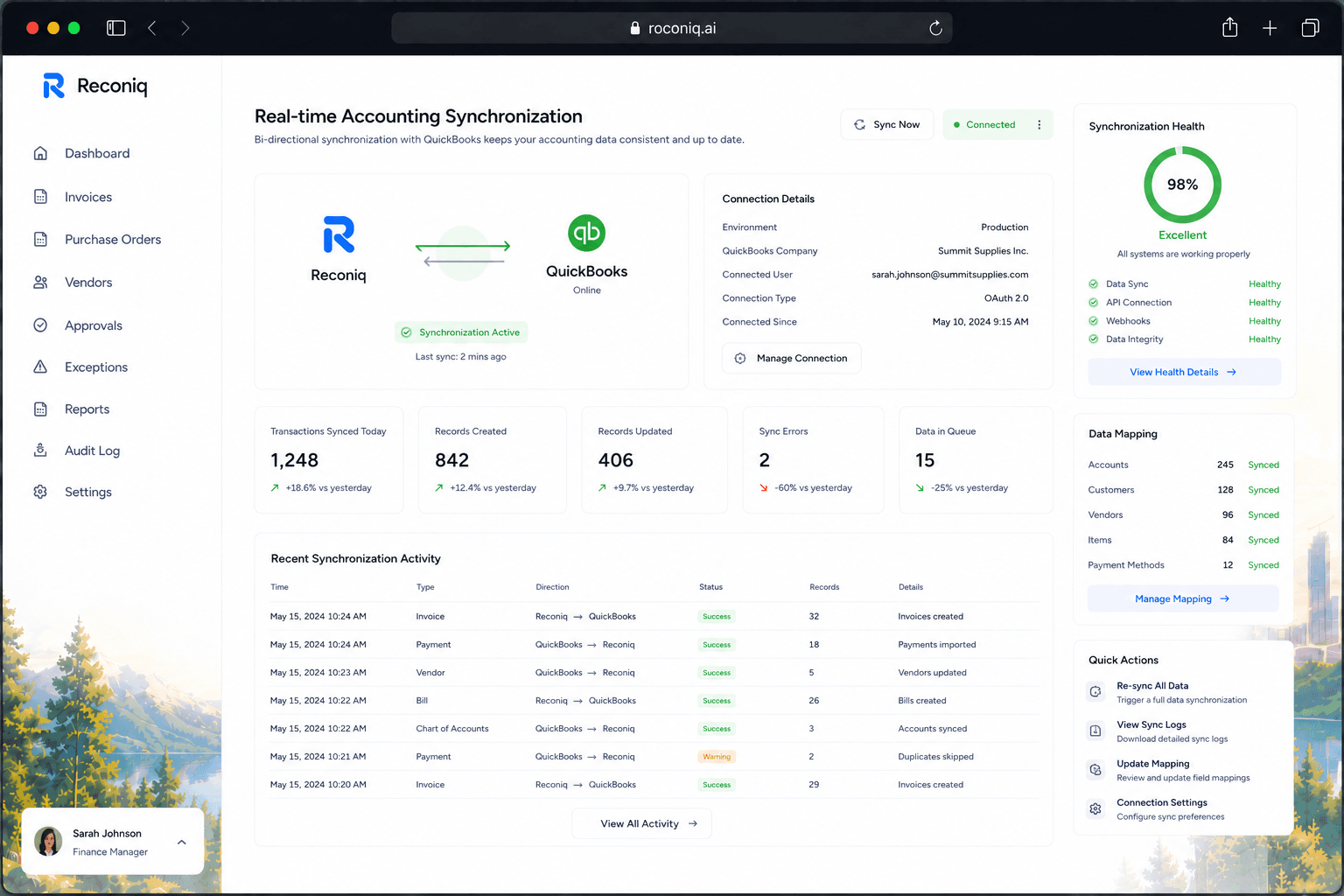Click Records Created value 842
This screenshot has width=1344, height=896.
[452, 460]
